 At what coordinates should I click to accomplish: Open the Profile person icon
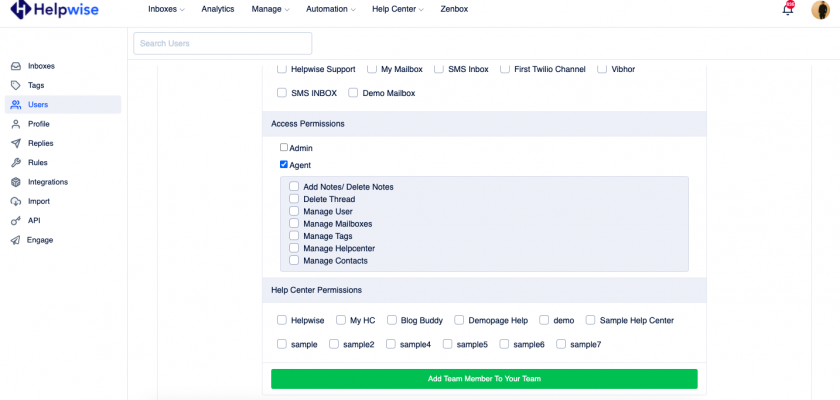pyautogui.click(x=16, y=124)
